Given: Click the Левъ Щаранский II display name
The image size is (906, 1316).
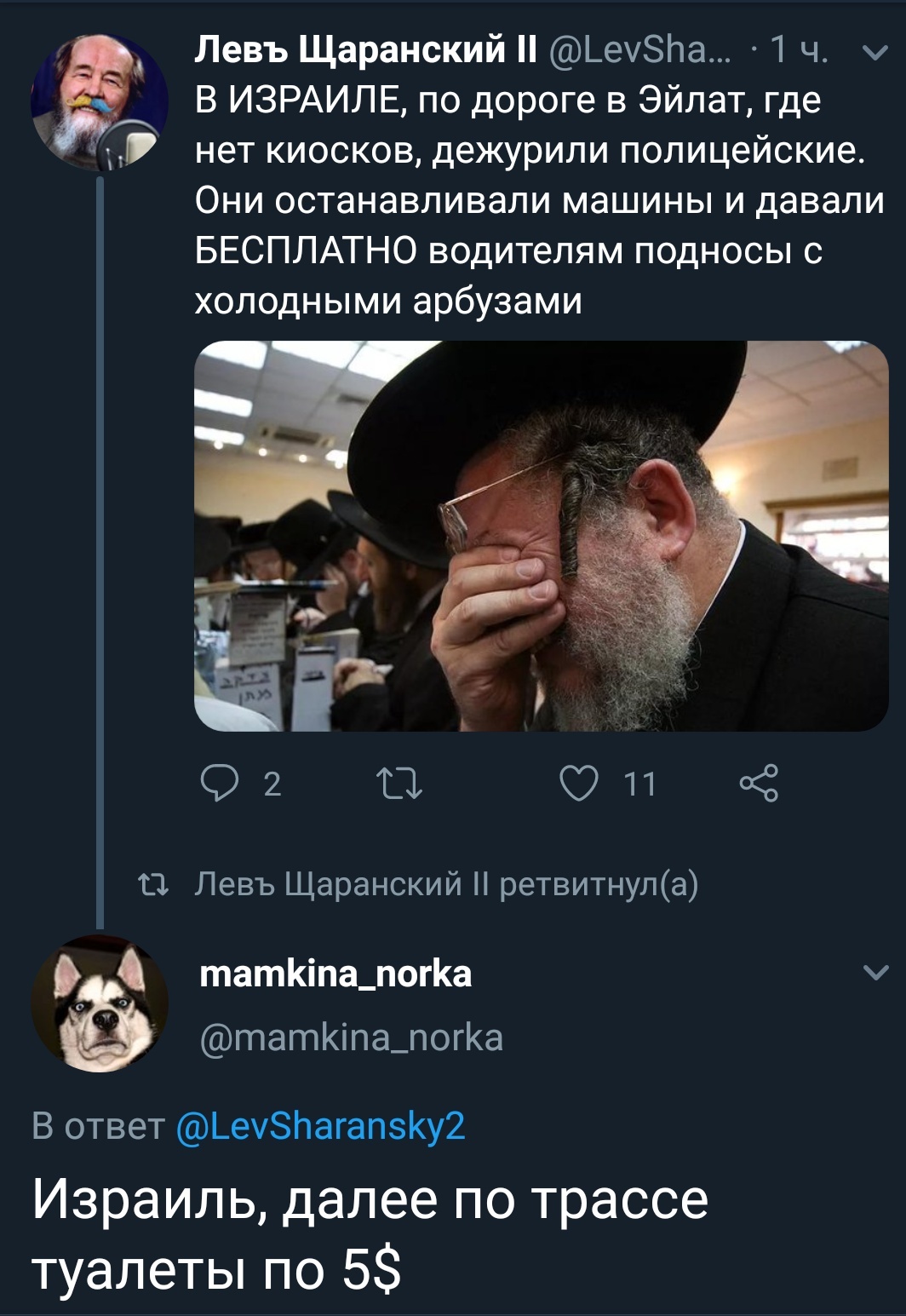Looking at the screenshot, I should [364, 51].
